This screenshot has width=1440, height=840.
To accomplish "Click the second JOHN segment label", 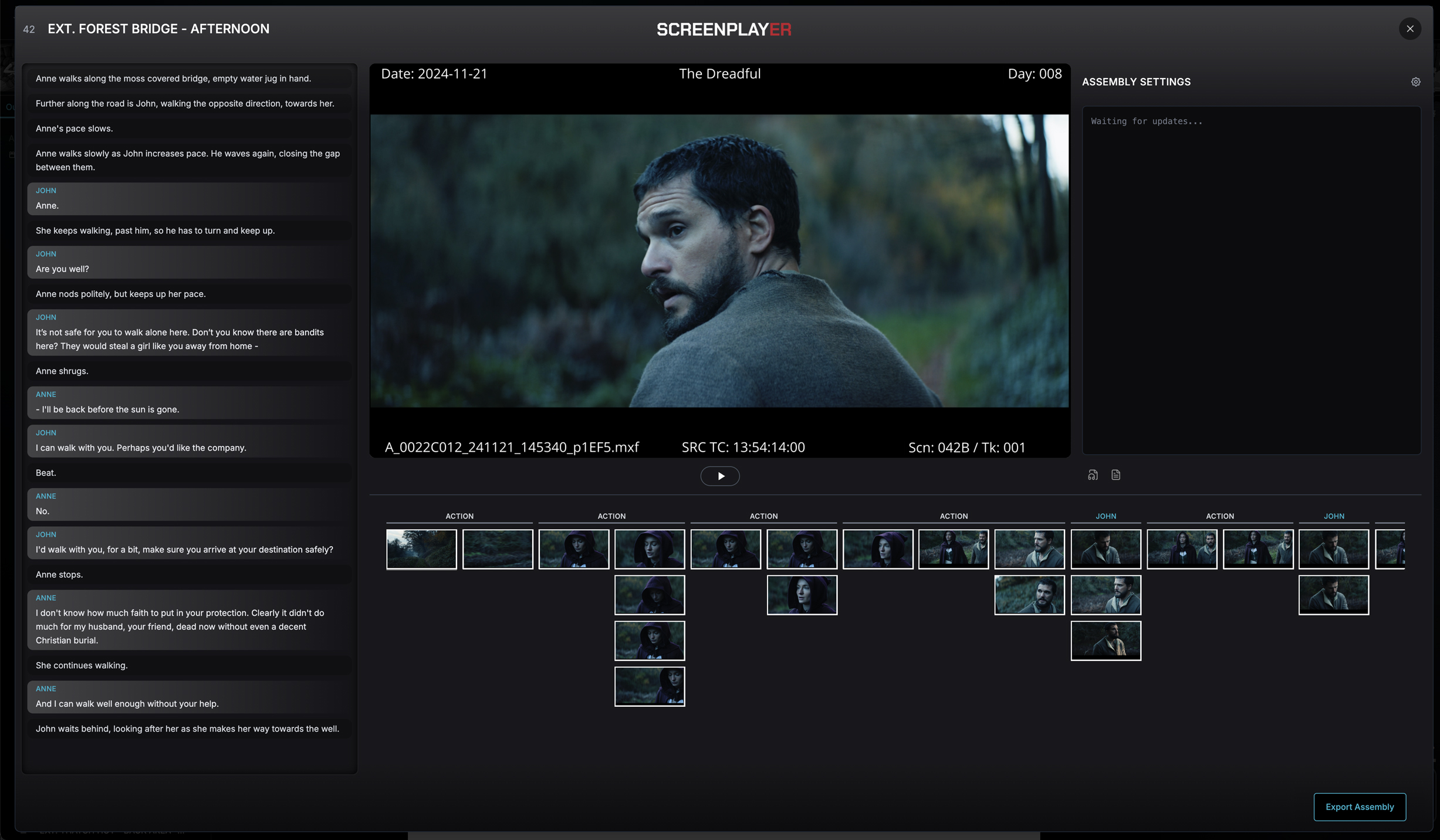I will pos(1333,516).
